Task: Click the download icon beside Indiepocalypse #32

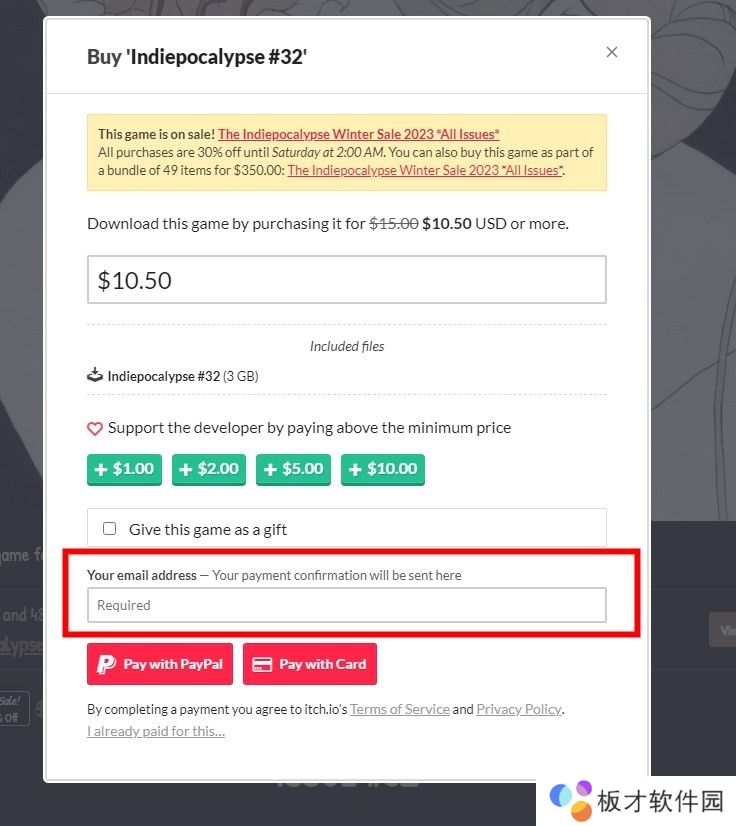Action: (x=95, y=376)
